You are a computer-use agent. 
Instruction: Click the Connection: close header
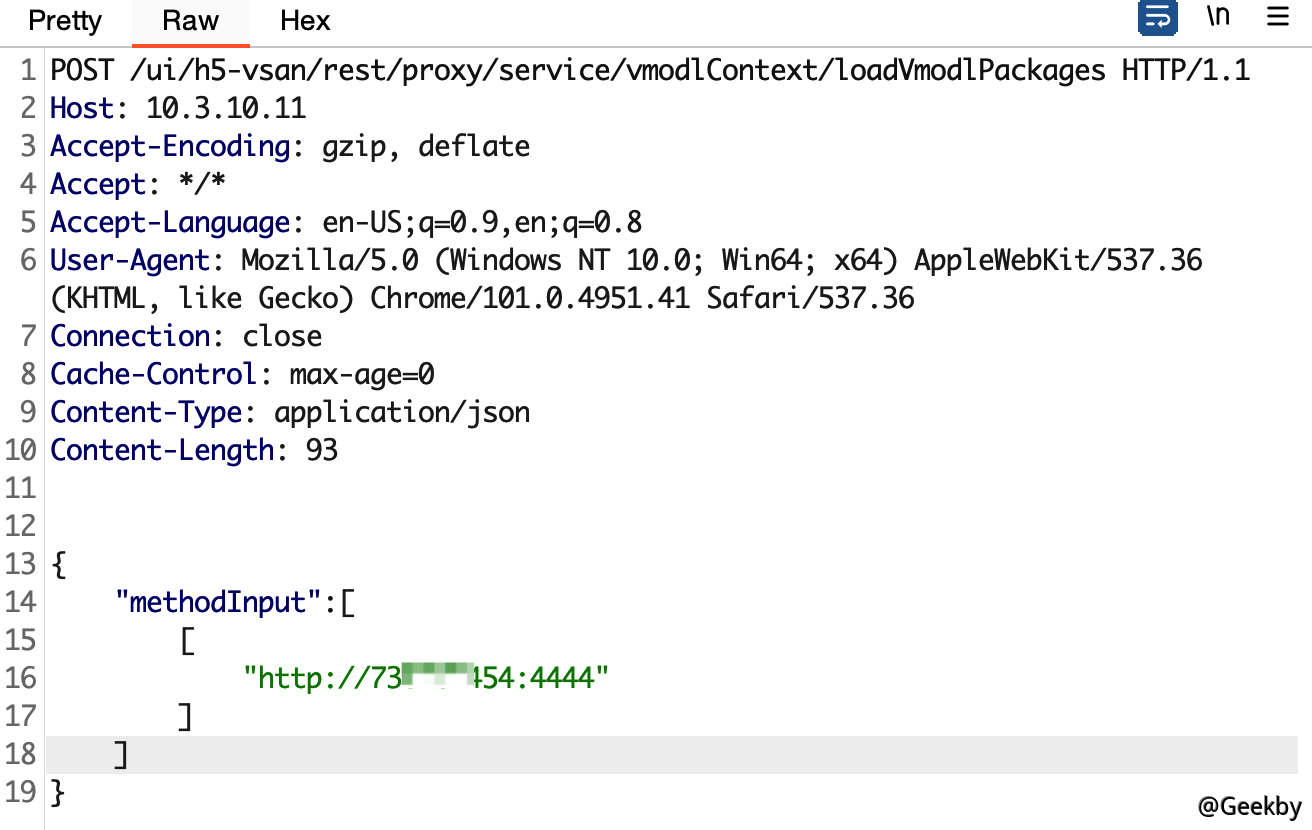(x=186, y=337)
